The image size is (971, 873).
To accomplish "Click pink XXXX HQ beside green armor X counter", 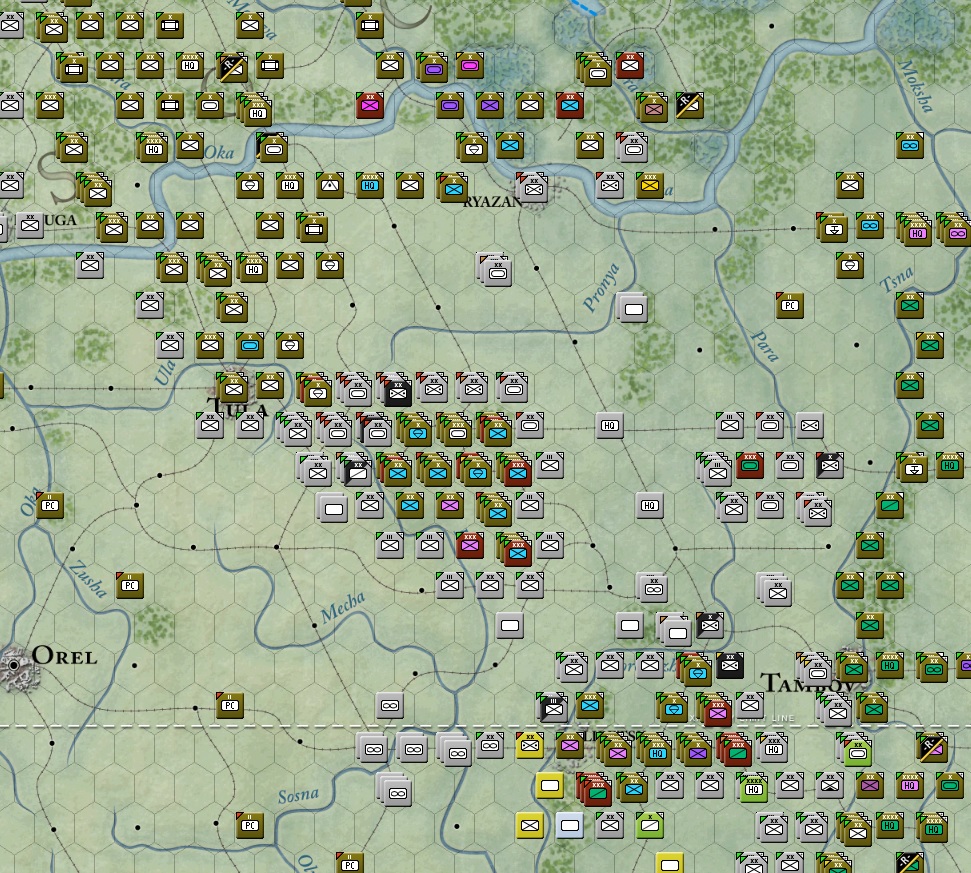I will click(910, 786).
